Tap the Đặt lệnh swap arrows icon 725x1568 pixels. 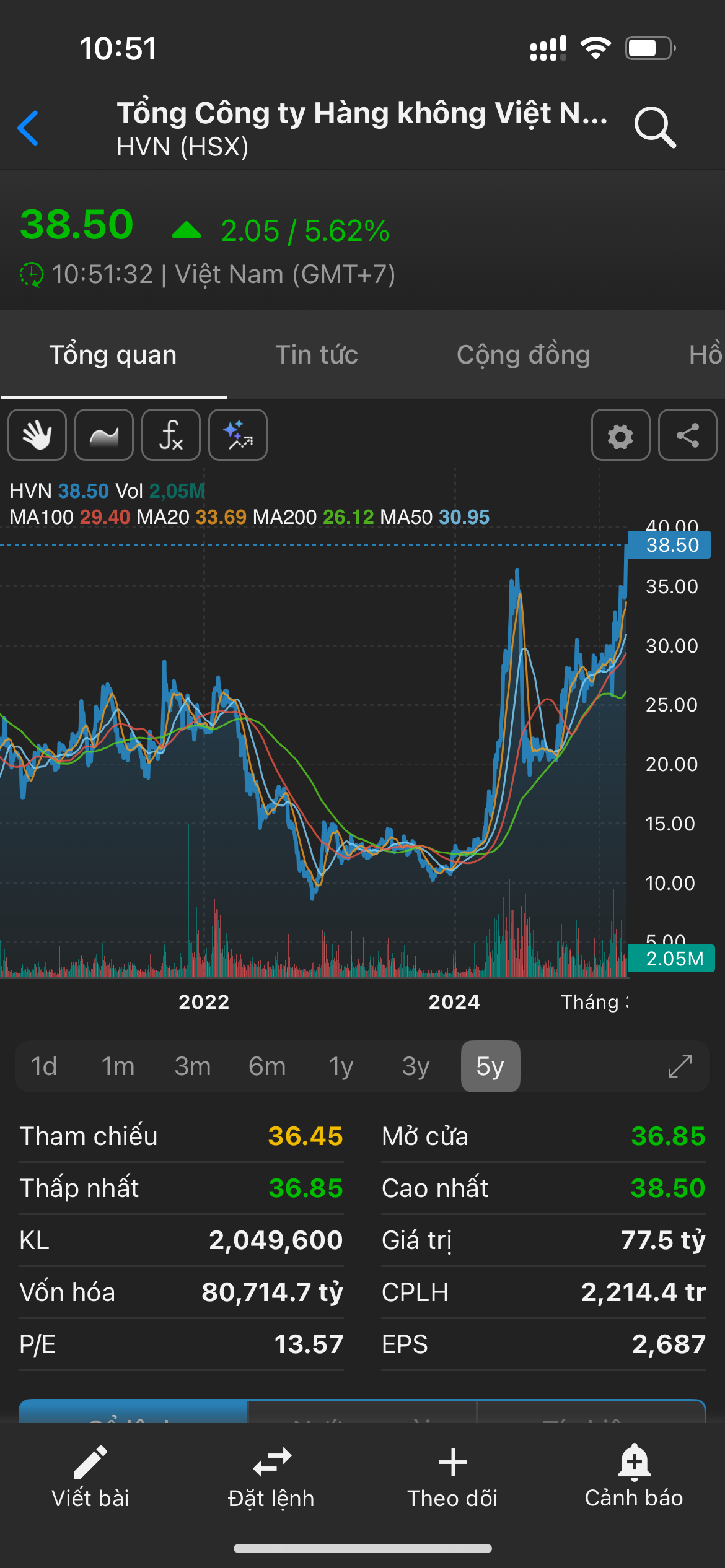click(271, 1462)
